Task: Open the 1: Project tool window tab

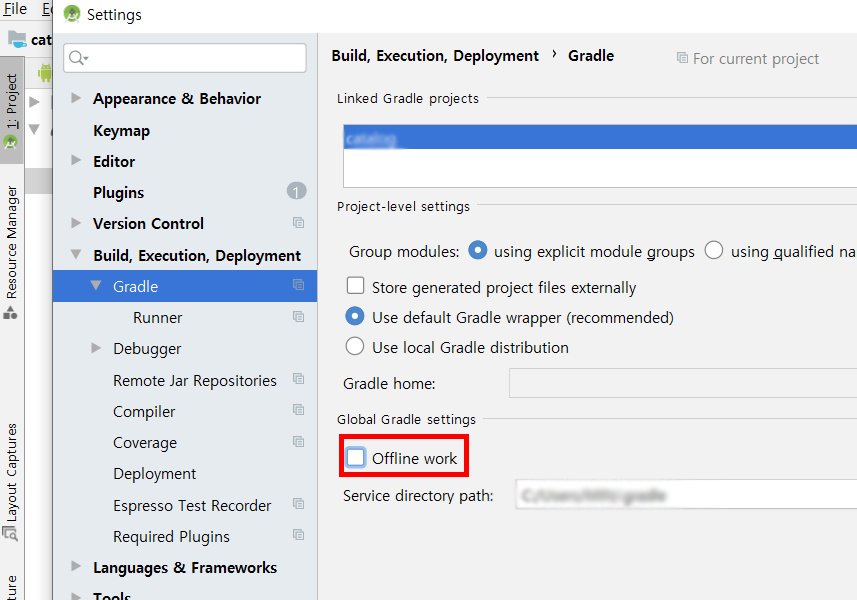Action: coord(11,110)
